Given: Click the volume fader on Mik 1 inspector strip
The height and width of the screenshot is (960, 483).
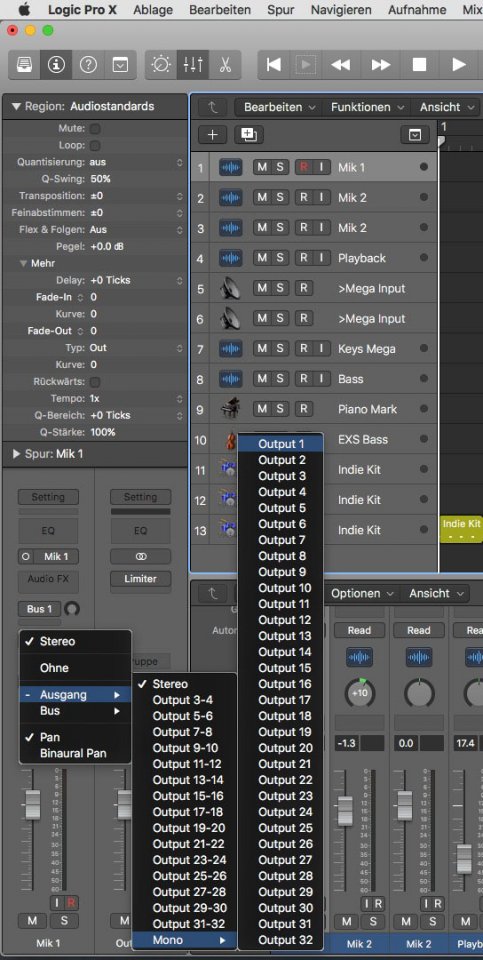Looking at the screenshot, I should point(32,804).
